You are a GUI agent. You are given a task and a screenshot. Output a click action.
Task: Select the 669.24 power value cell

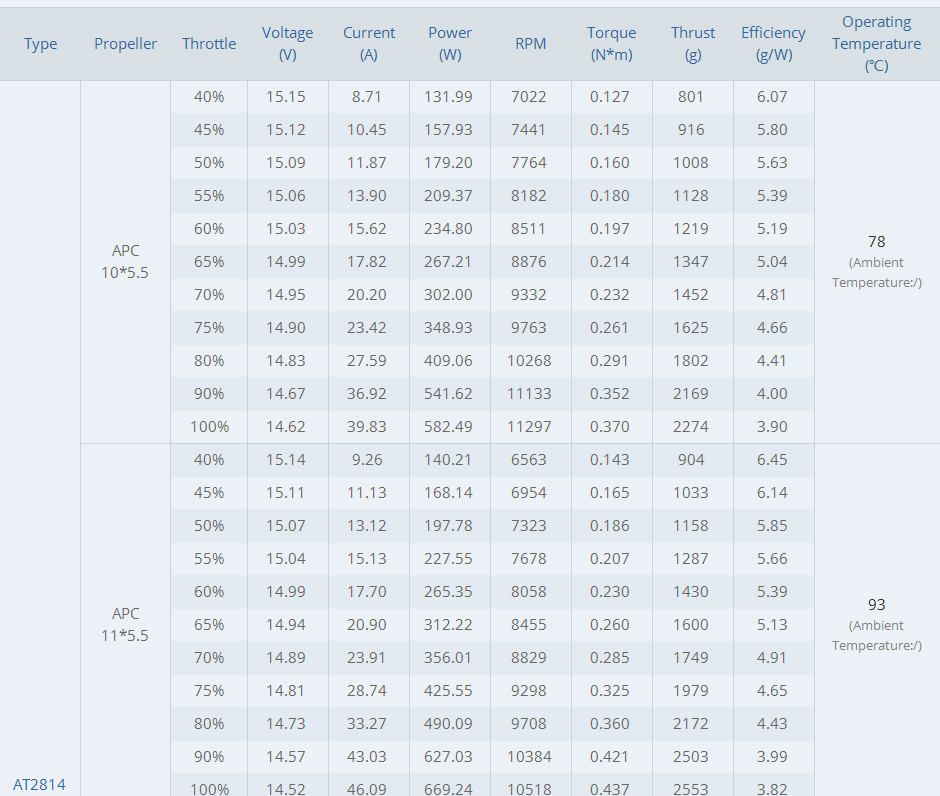coord(450,788)
